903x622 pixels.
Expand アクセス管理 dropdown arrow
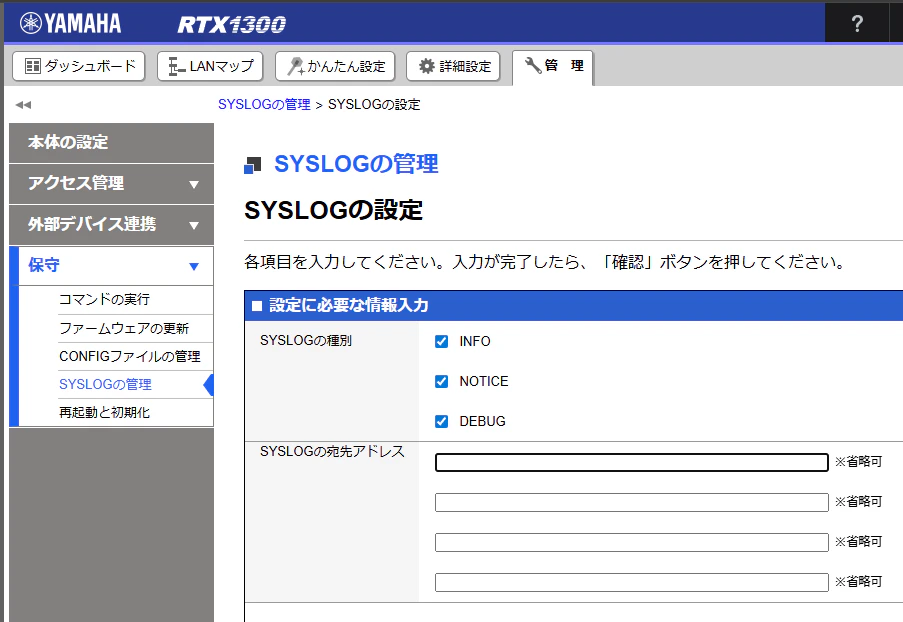point(194,184)
